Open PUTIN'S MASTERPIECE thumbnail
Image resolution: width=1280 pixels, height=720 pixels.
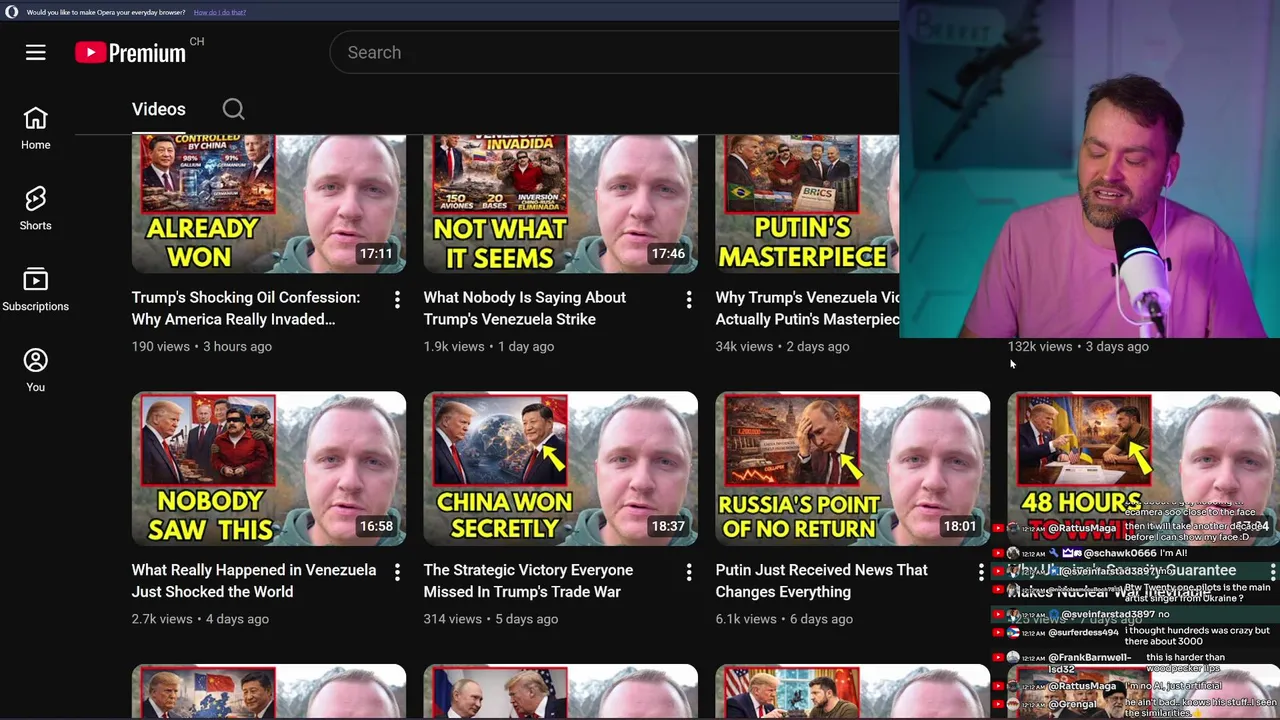(807, 204)
